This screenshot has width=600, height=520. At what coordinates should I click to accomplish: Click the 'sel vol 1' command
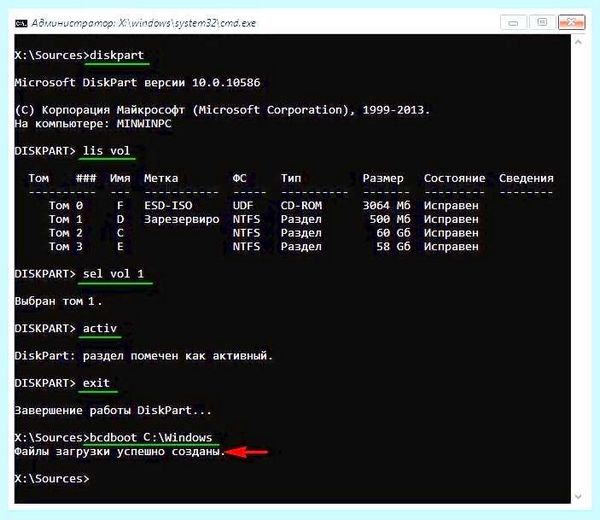click(x=113, y=274)
